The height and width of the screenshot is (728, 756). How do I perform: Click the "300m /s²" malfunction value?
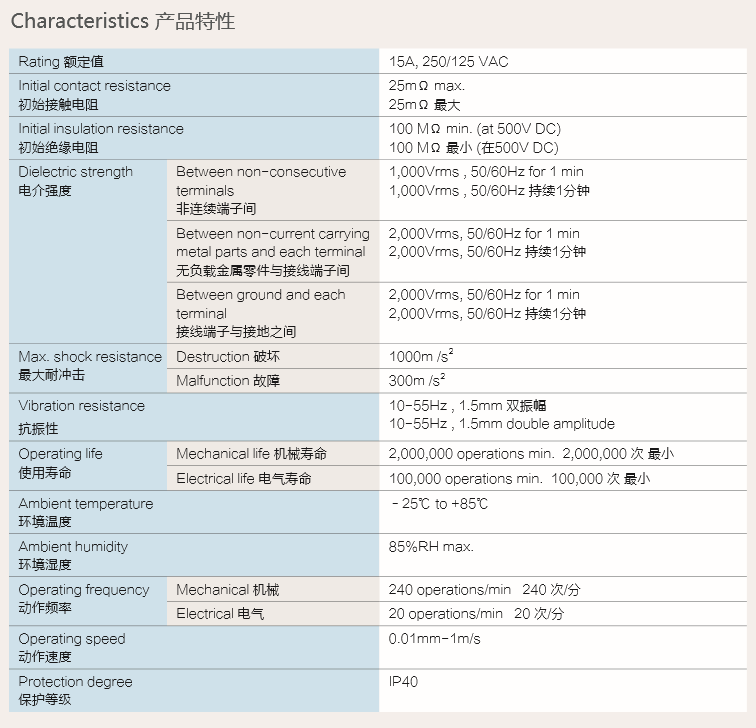(x=416, y=381)
